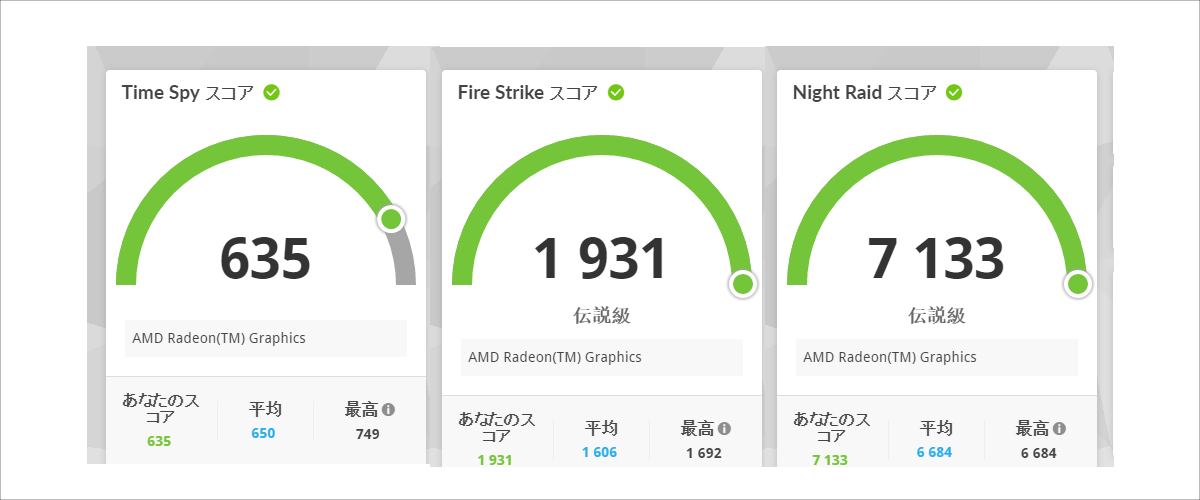Select the Fire Strike スコア title
1200x500 pixels.
[x=528, y=93]
